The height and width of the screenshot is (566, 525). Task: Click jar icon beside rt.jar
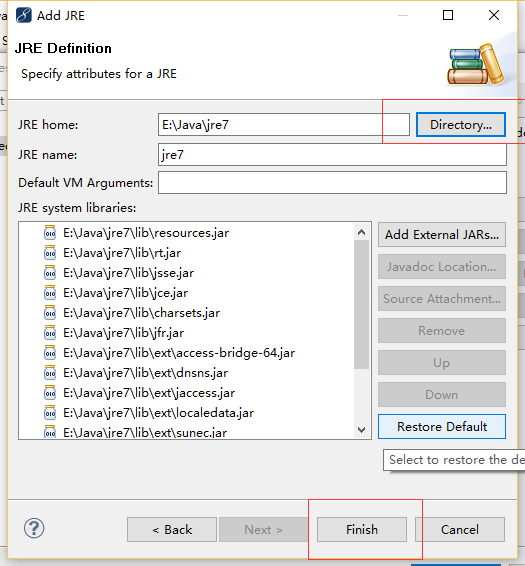coord(50,253)
